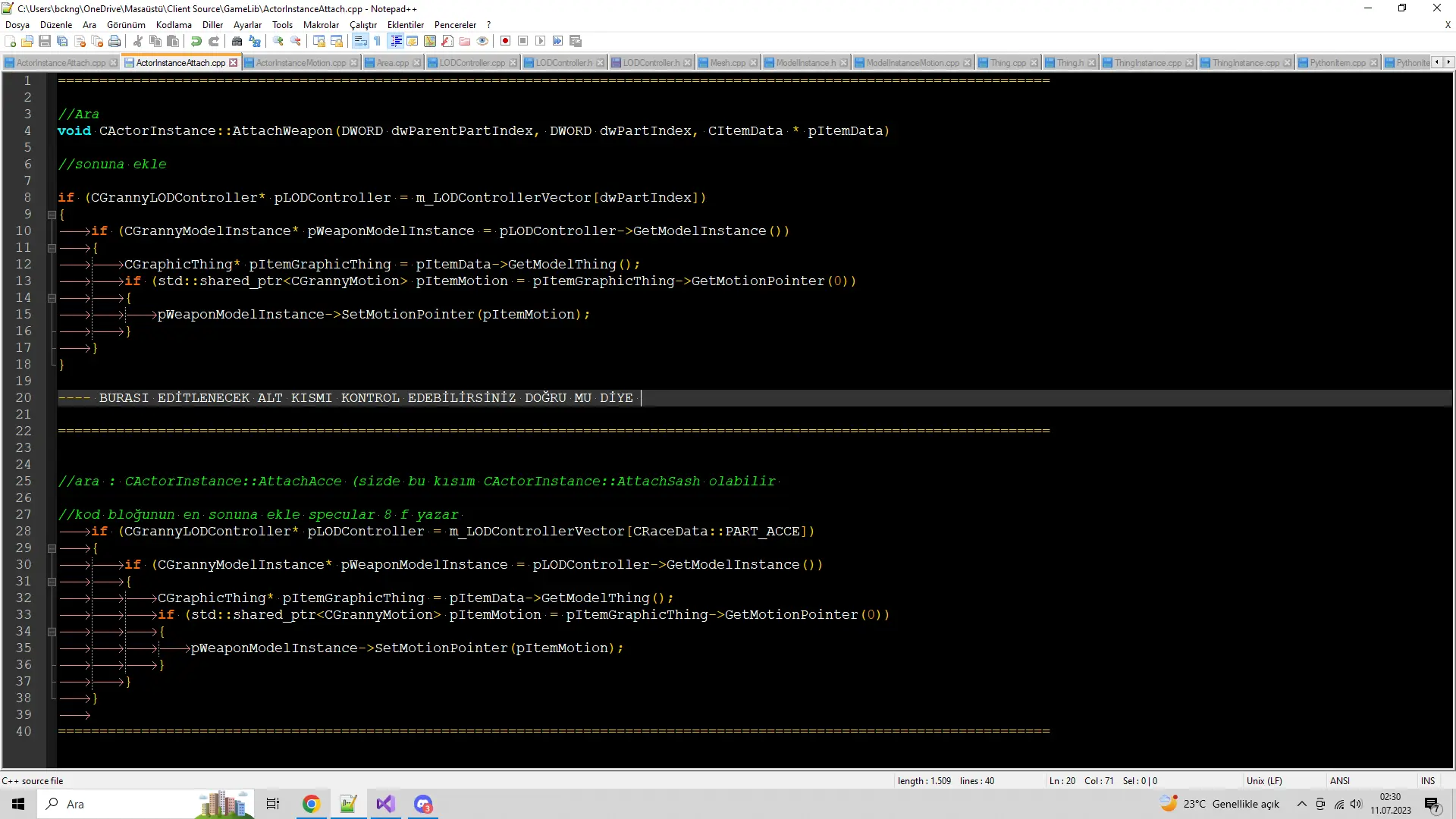
Task: Open Visual Studio from the taskbar
Action: (385, 804)
